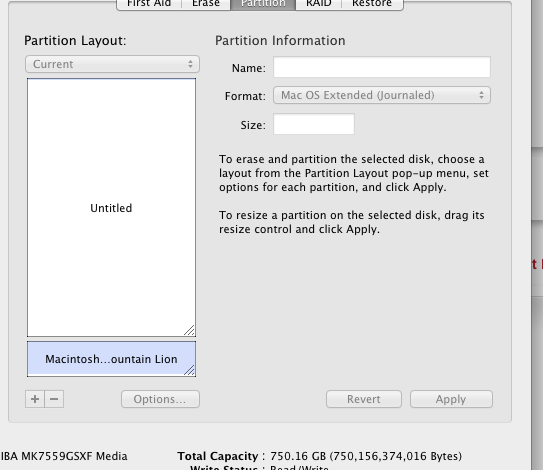Viewport: 543px width, 470px height.
Task: Select the Macintosh...ountain Lion partition
Action: 112,359
